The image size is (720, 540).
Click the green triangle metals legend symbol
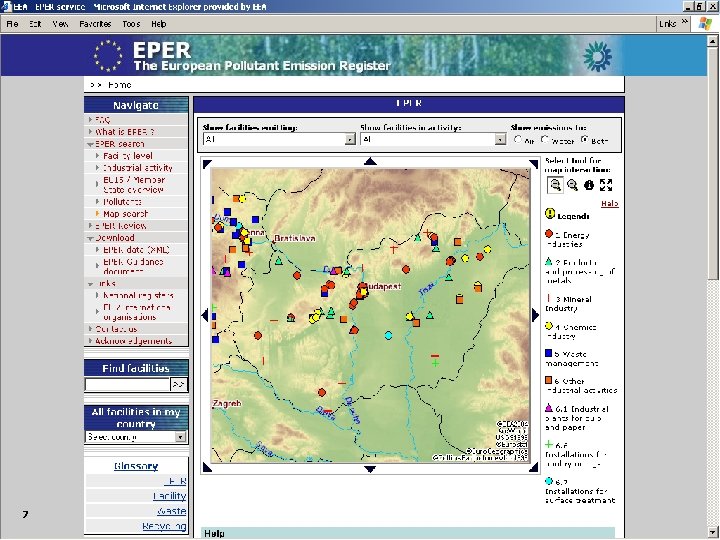[x=548, y=261]
